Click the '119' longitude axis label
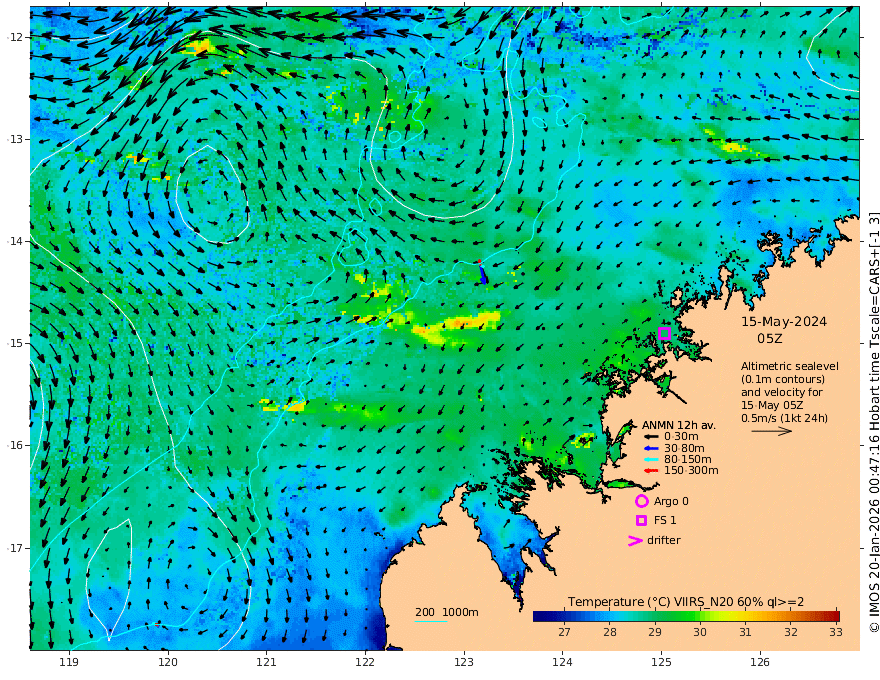 68,662
